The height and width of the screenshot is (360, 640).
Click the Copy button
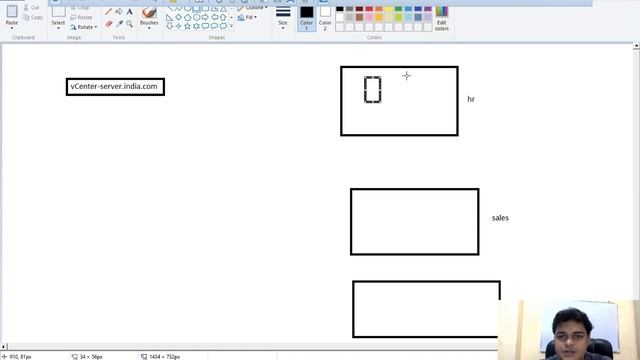pyautogui.click(x=33, y=18)
